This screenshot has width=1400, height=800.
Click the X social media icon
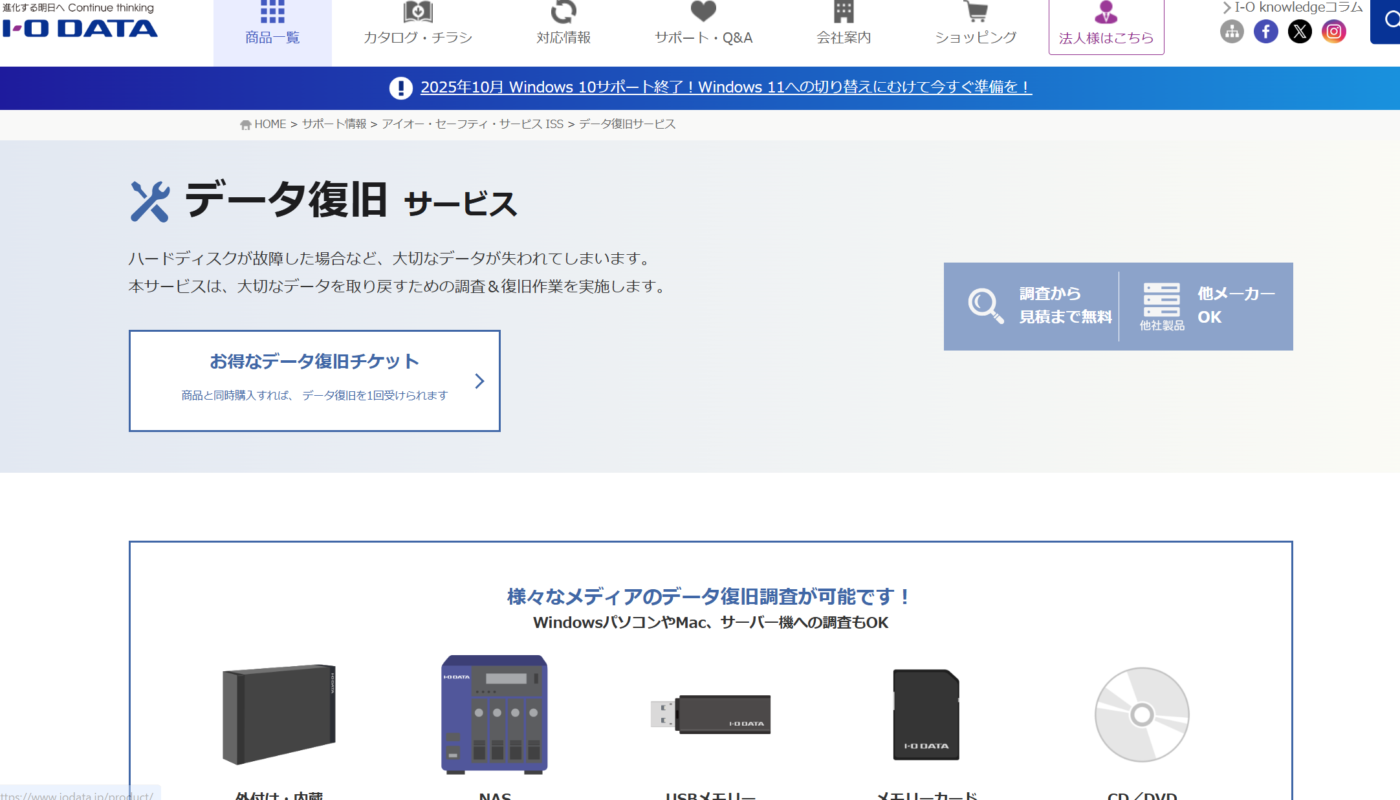point(1299,31)
